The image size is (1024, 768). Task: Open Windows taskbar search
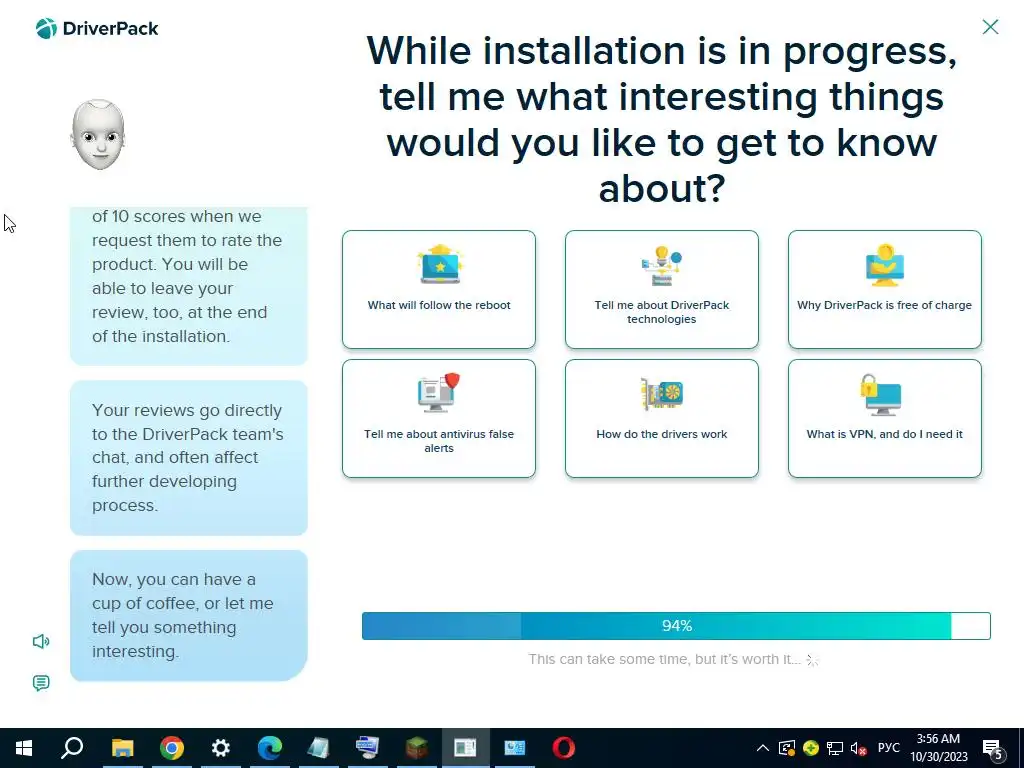point(72,748)
